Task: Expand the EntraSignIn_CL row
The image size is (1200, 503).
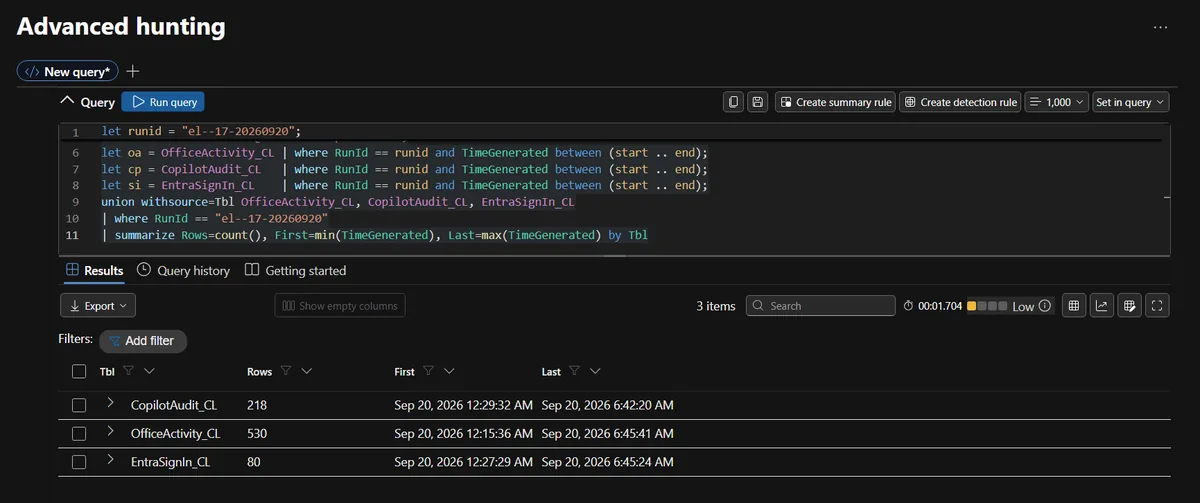Action: pyautogui.click(x=110, y=461)
